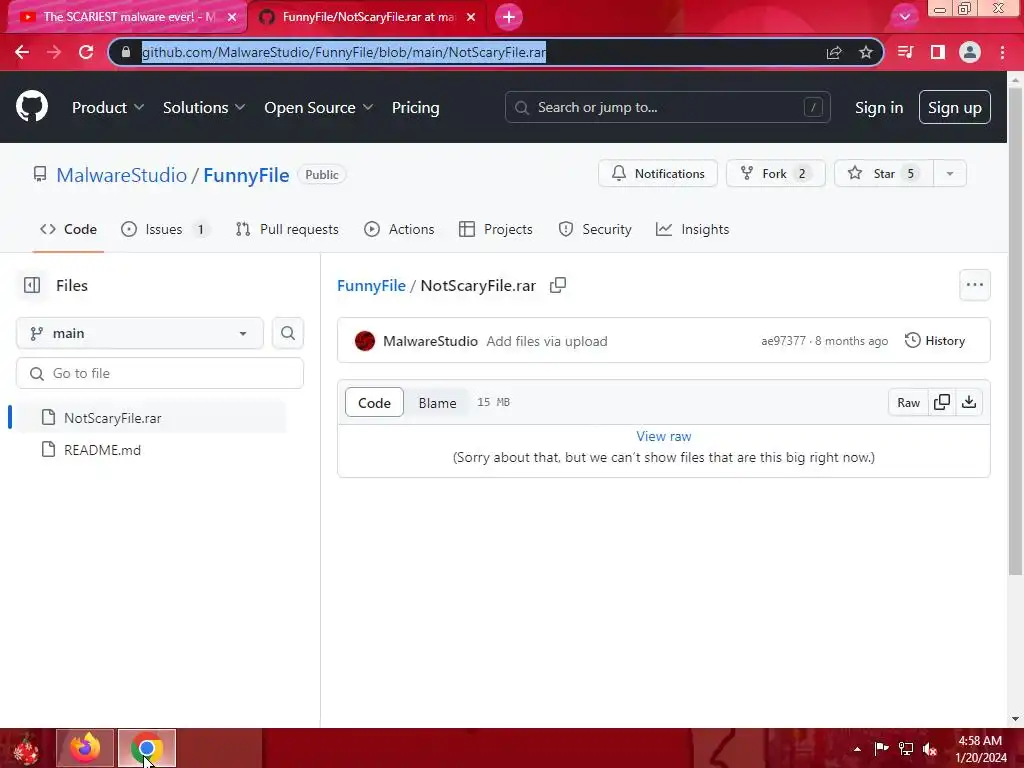Click the tab search chevron in title bar
The width and height of the screenshot is (1024, 768).
(904, 17)
